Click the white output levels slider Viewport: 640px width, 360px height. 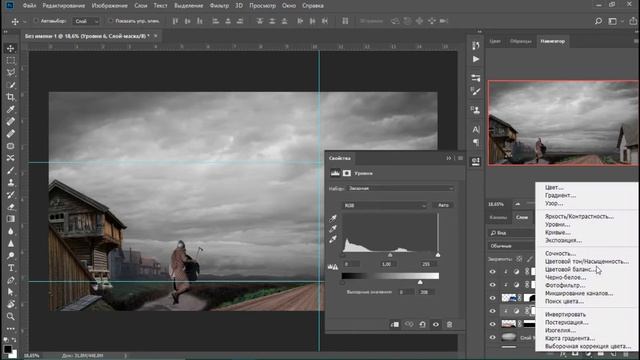pos(420,282)
